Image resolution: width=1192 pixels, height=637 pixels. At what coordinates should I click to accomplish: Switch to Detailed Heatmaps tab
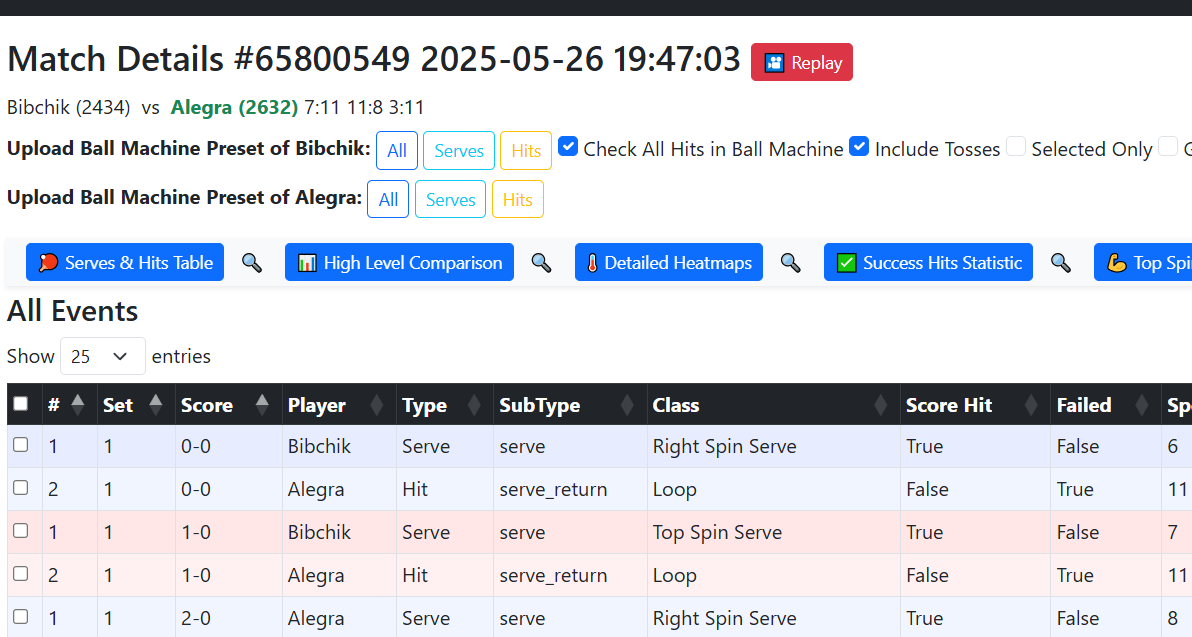tap(667, 263)
